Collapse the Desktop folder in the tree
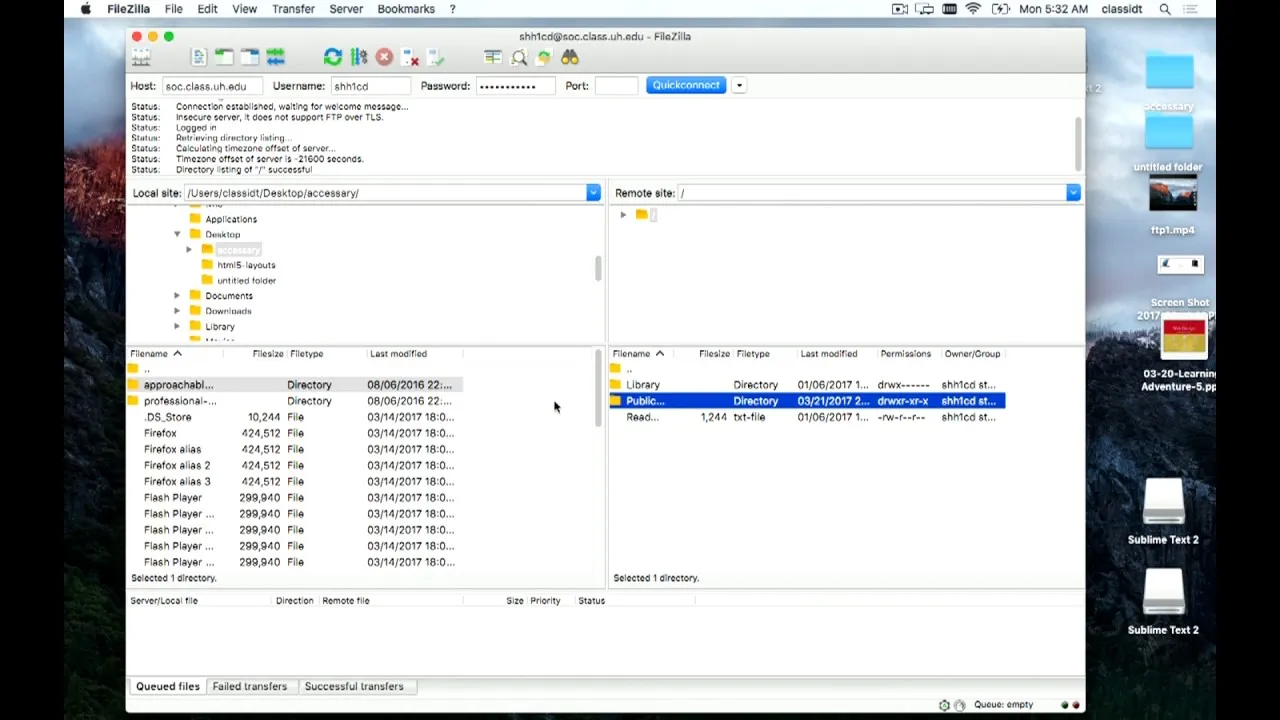The image size is (1280, 720). tap(177, 234)
